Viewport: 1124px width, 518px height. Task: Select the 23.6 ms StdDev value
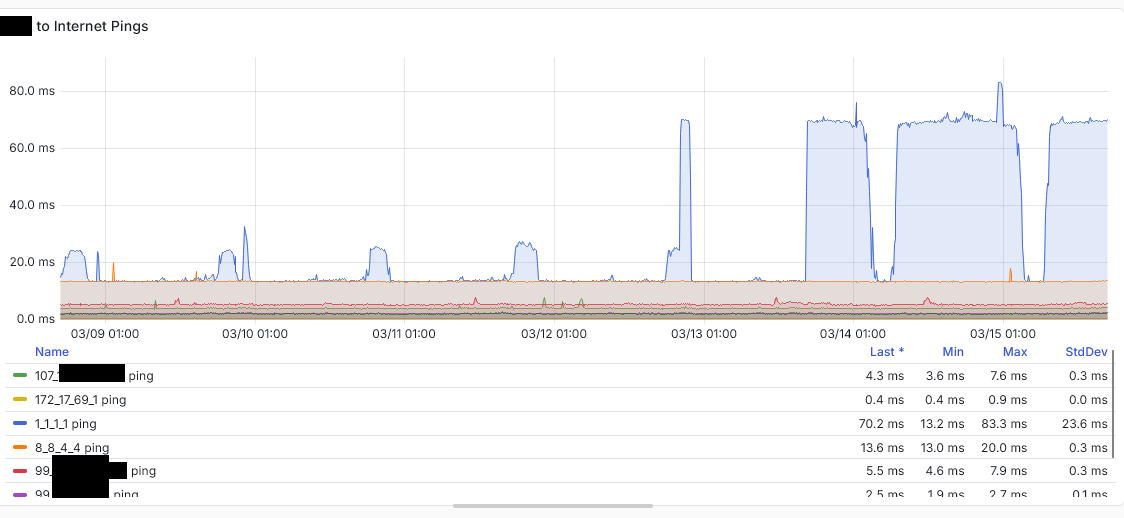(1085, 423)
